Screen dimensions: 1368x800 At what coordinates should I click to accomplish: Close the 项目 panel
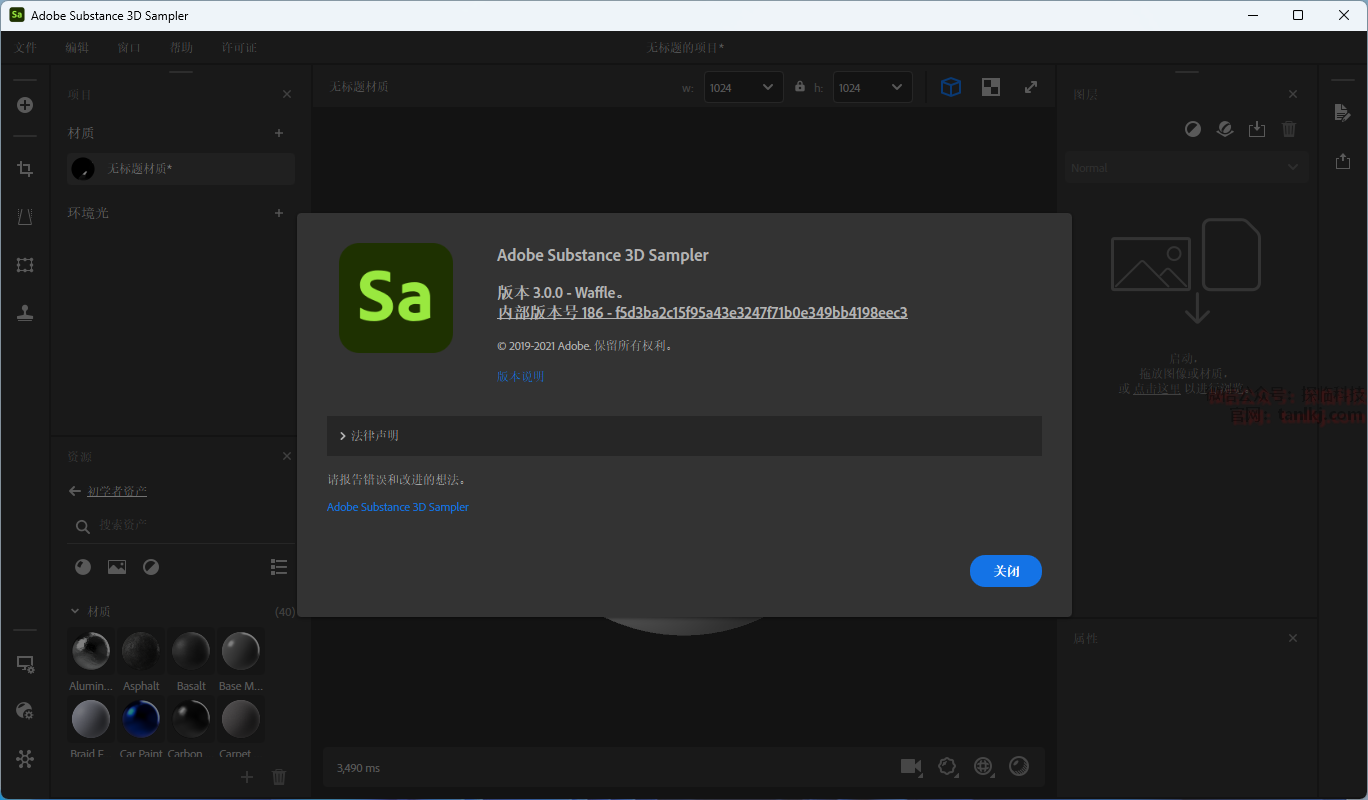287,94
